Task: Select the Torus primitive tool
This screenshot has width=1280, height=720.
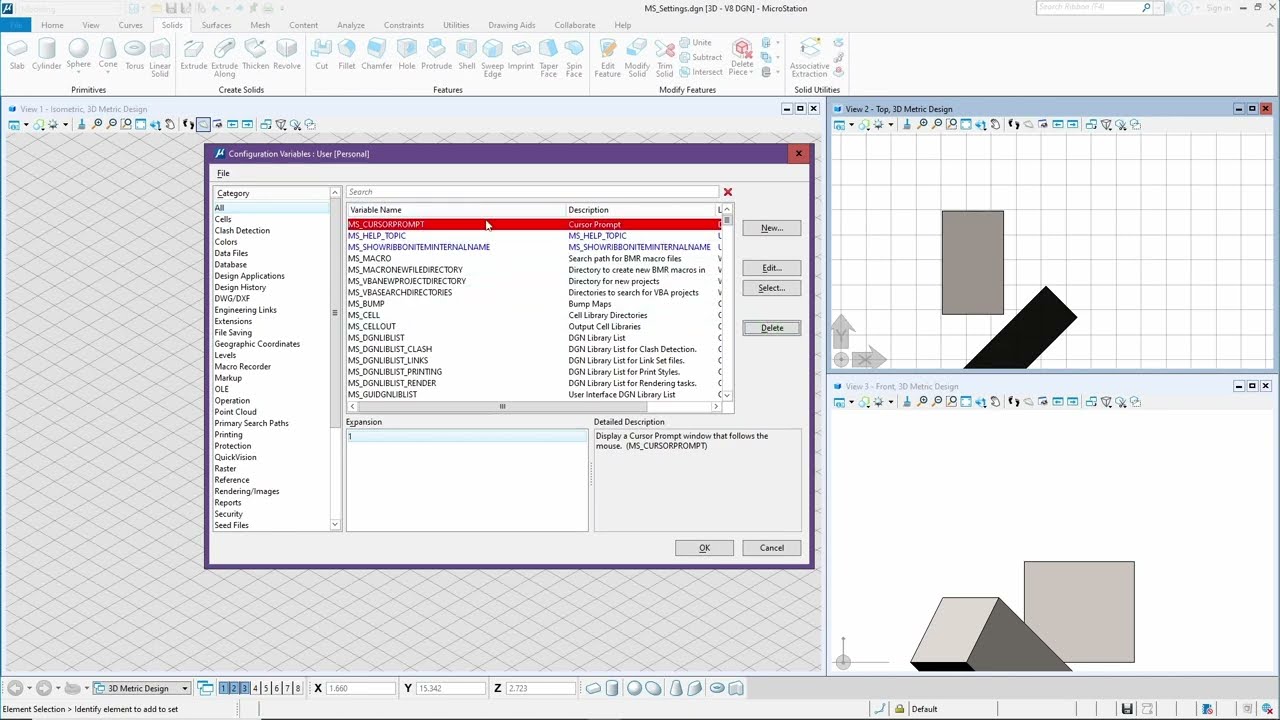Action: click(134, 55)
